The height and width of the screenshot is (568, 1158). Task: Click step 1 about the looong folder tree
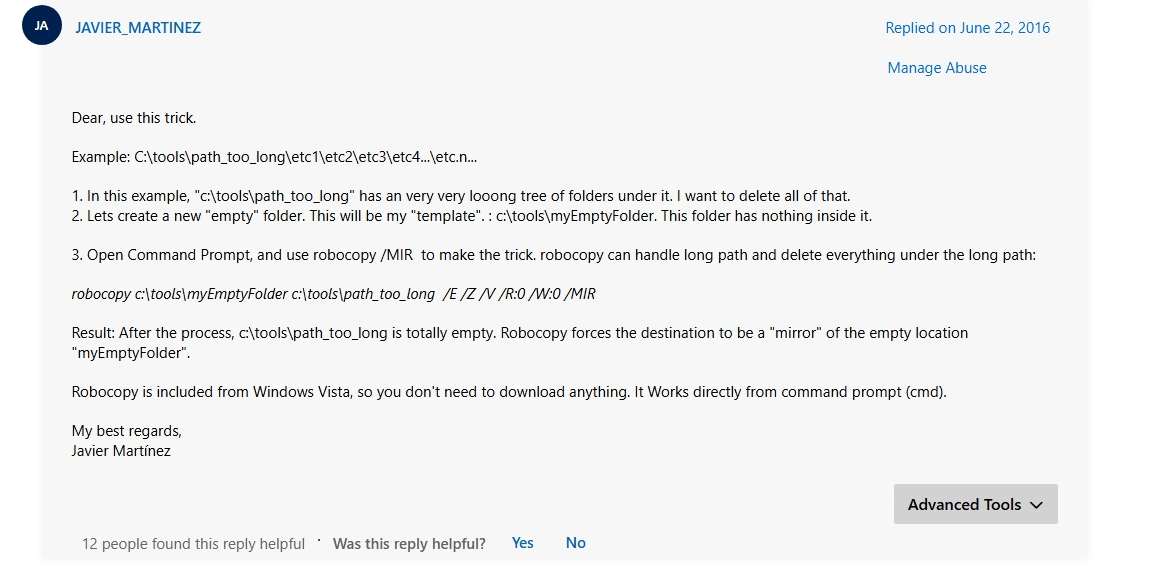(461, 196)
